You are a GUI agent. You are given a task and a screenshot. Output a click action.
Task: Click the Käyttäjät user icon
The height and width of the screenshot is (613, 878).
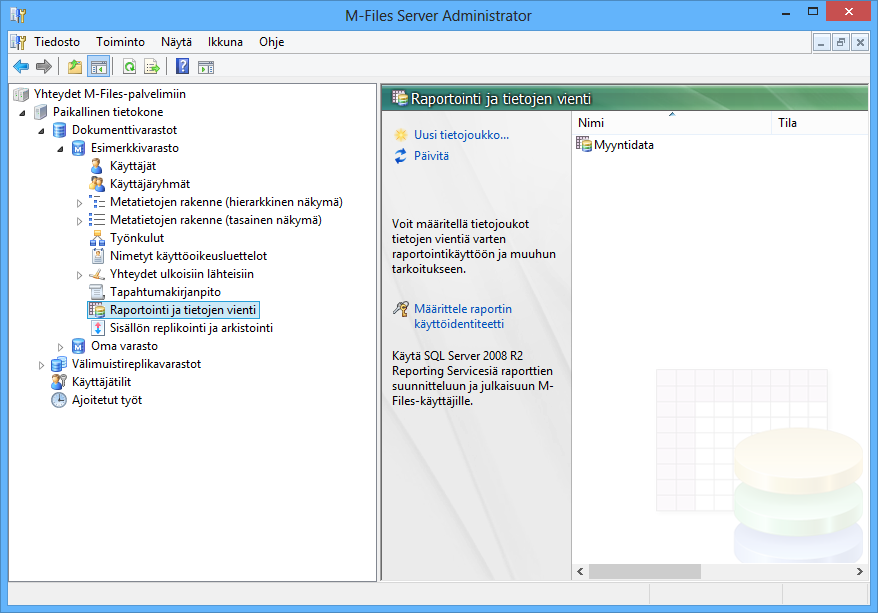click(x=97, y=166)
